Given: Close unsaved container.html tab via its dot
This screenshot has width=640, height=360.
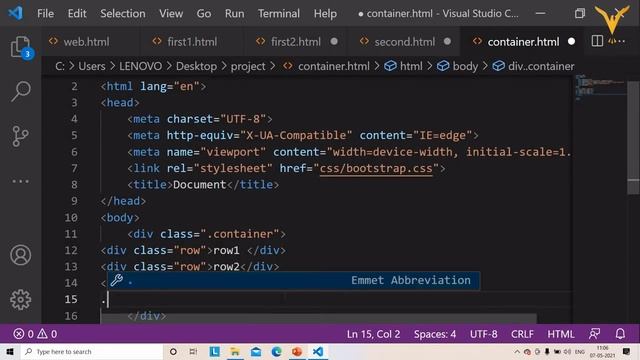Looking at the screenshot, I should click(571, 41).
